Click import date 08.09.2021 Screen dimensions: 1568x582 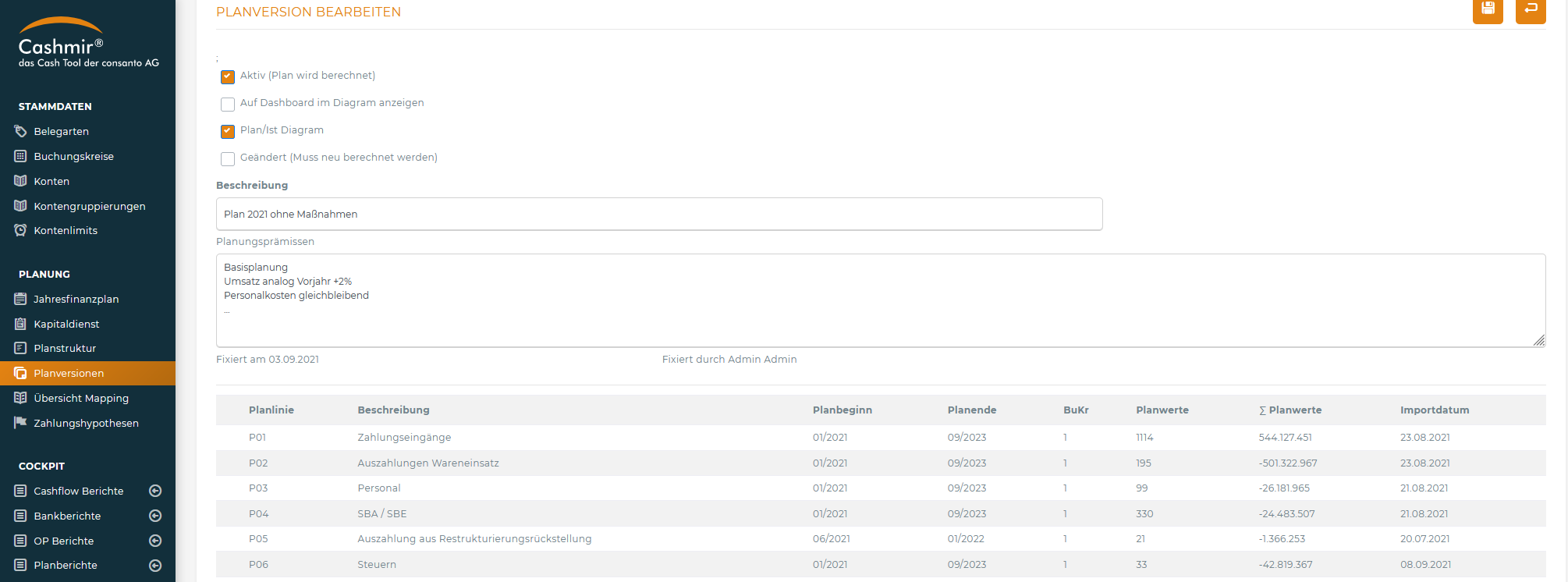pyautogui.click(x=1425, y=564)
